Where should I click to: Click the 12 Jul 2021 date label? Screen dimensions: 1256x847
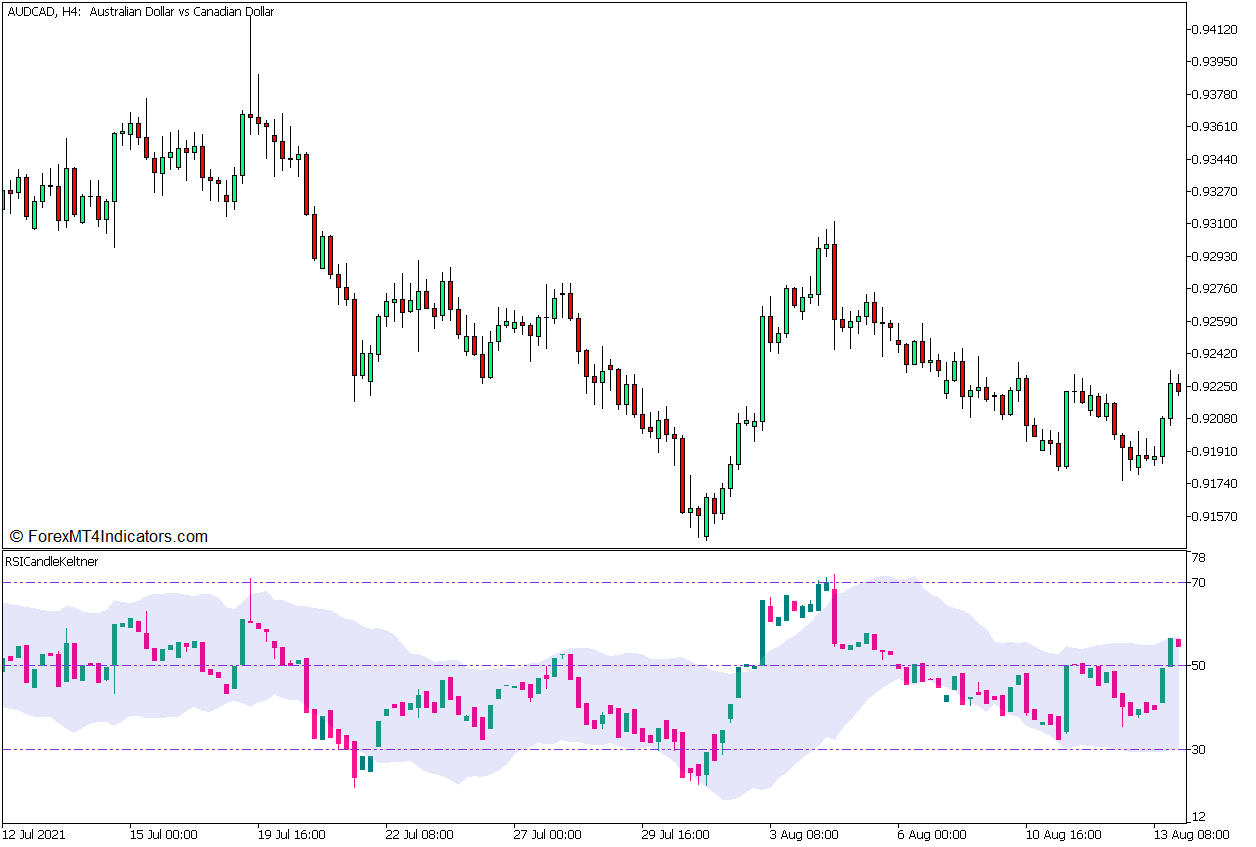38,832
